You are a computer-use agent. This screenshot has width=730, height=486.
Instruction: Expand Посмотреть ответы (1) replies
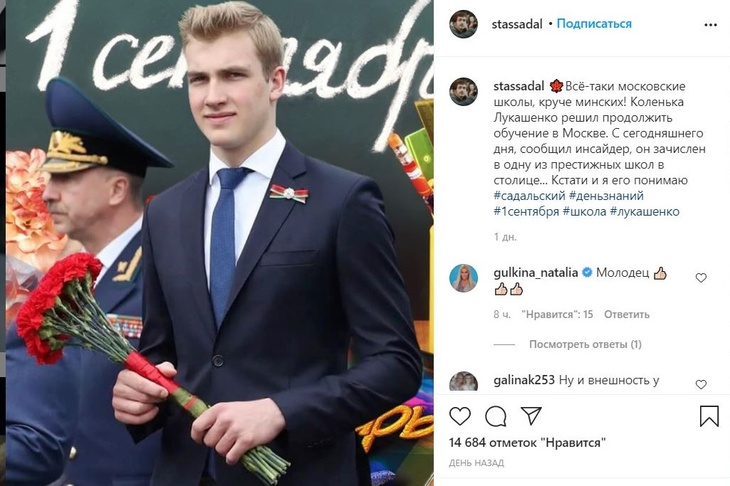click(585, 344)
